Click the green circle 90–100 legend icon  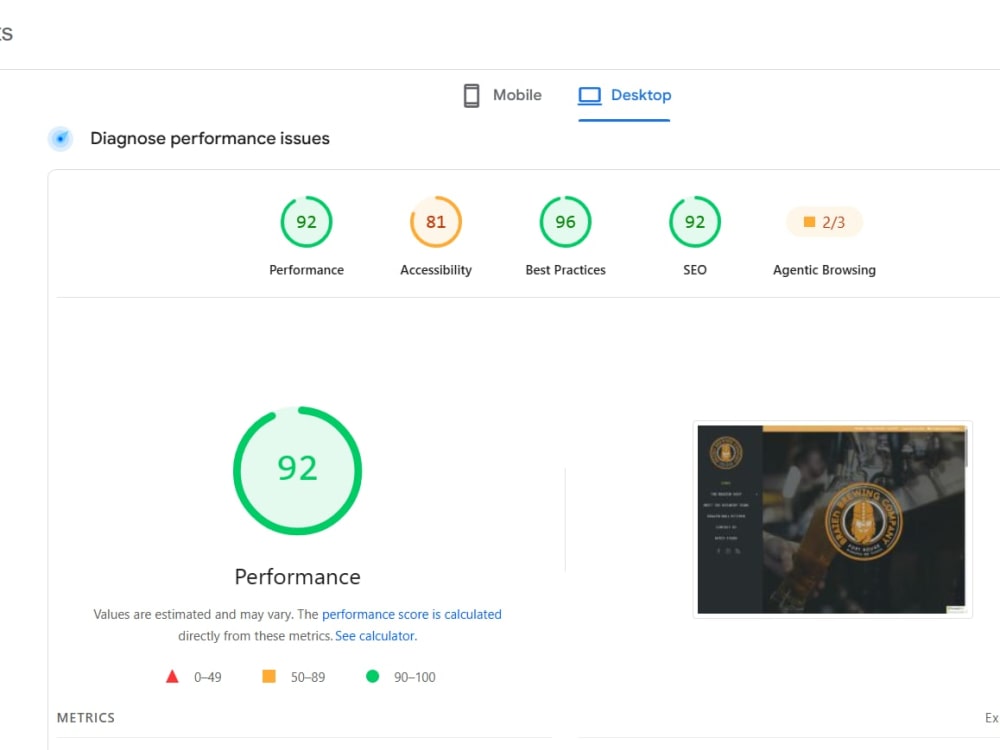[x=372, y=676]
